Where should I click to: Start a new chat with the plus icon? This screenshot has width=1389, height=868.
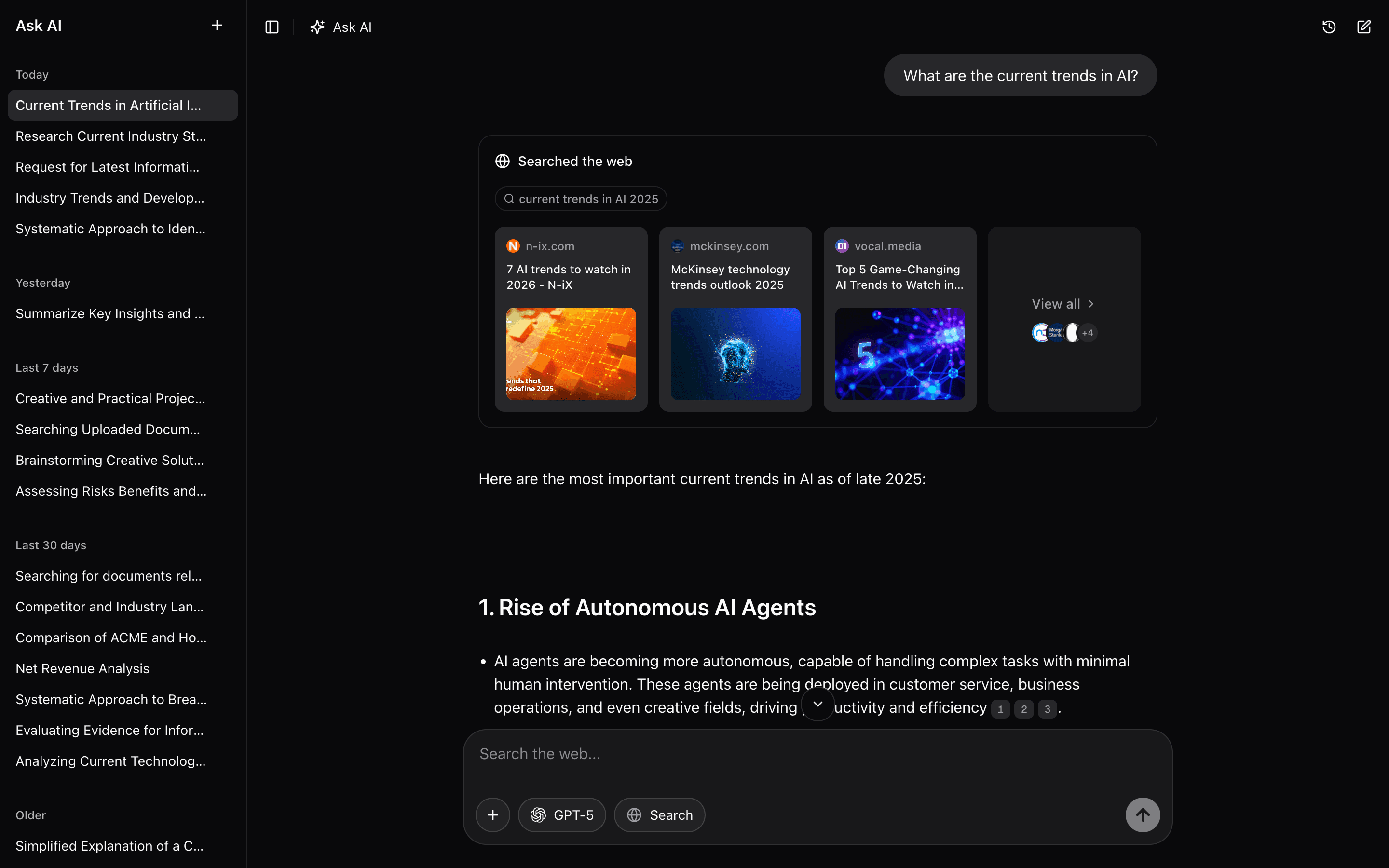[x=217, y=25]
